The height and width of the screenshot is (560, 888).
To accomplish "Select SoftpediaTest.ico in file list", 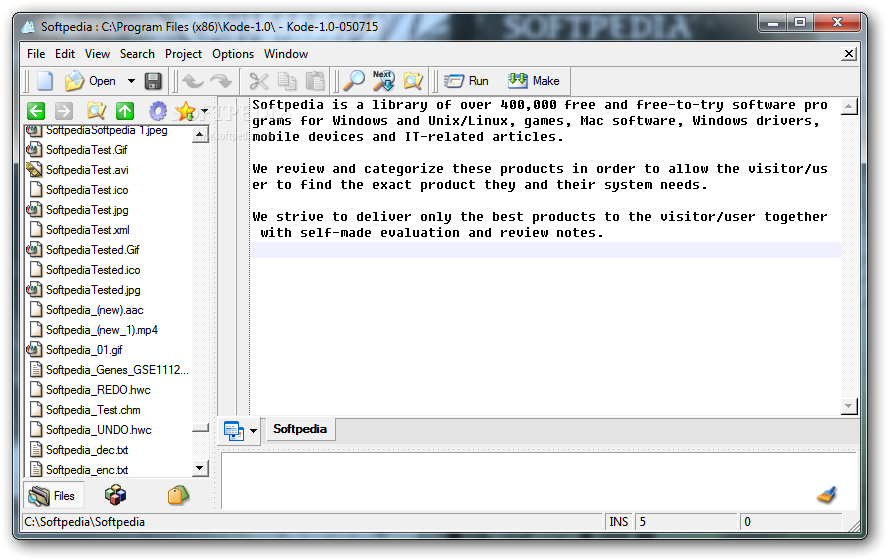I will [x=87, y=190].
